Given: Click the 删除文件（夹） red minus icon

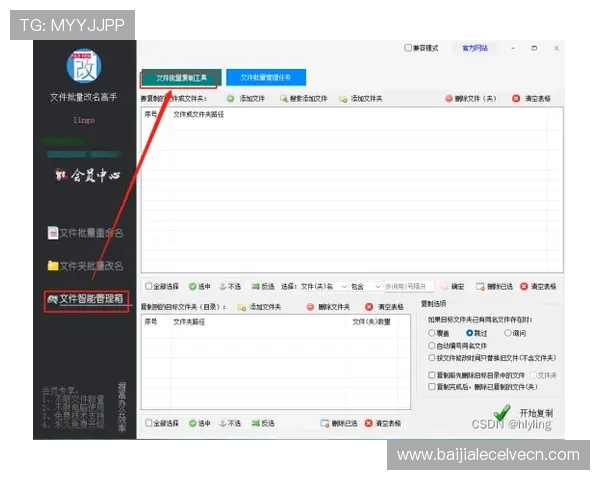Looking at the screenshot, I should (448, 99).
